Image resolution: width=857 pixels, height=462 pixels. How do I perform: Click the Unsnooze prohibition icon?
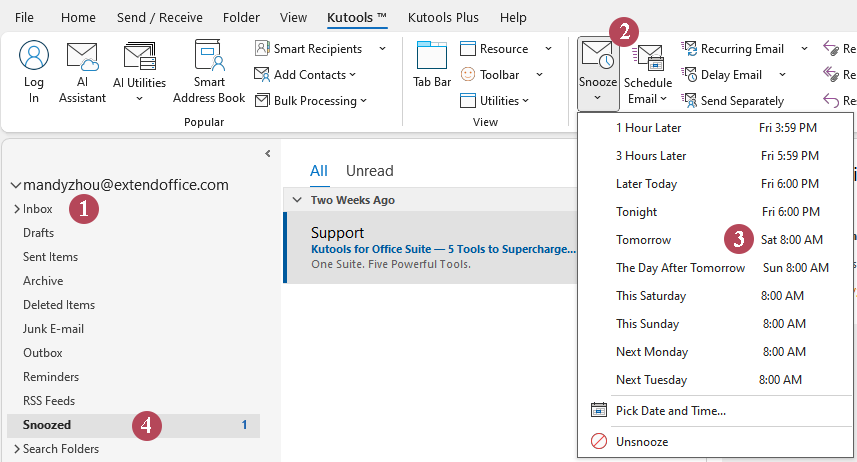click(599, 441)
